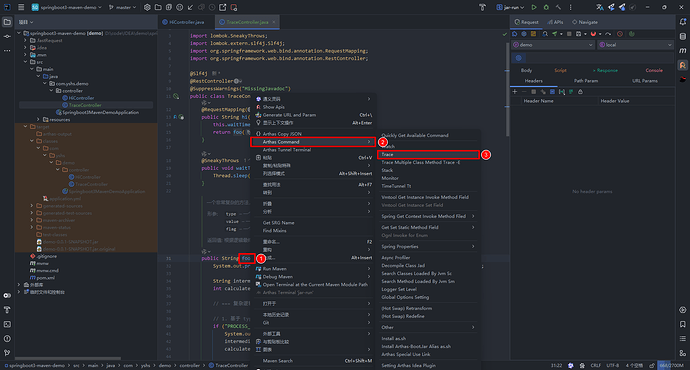
Task: Open the Maven tool window icon
Action: (x=683, y=51)
